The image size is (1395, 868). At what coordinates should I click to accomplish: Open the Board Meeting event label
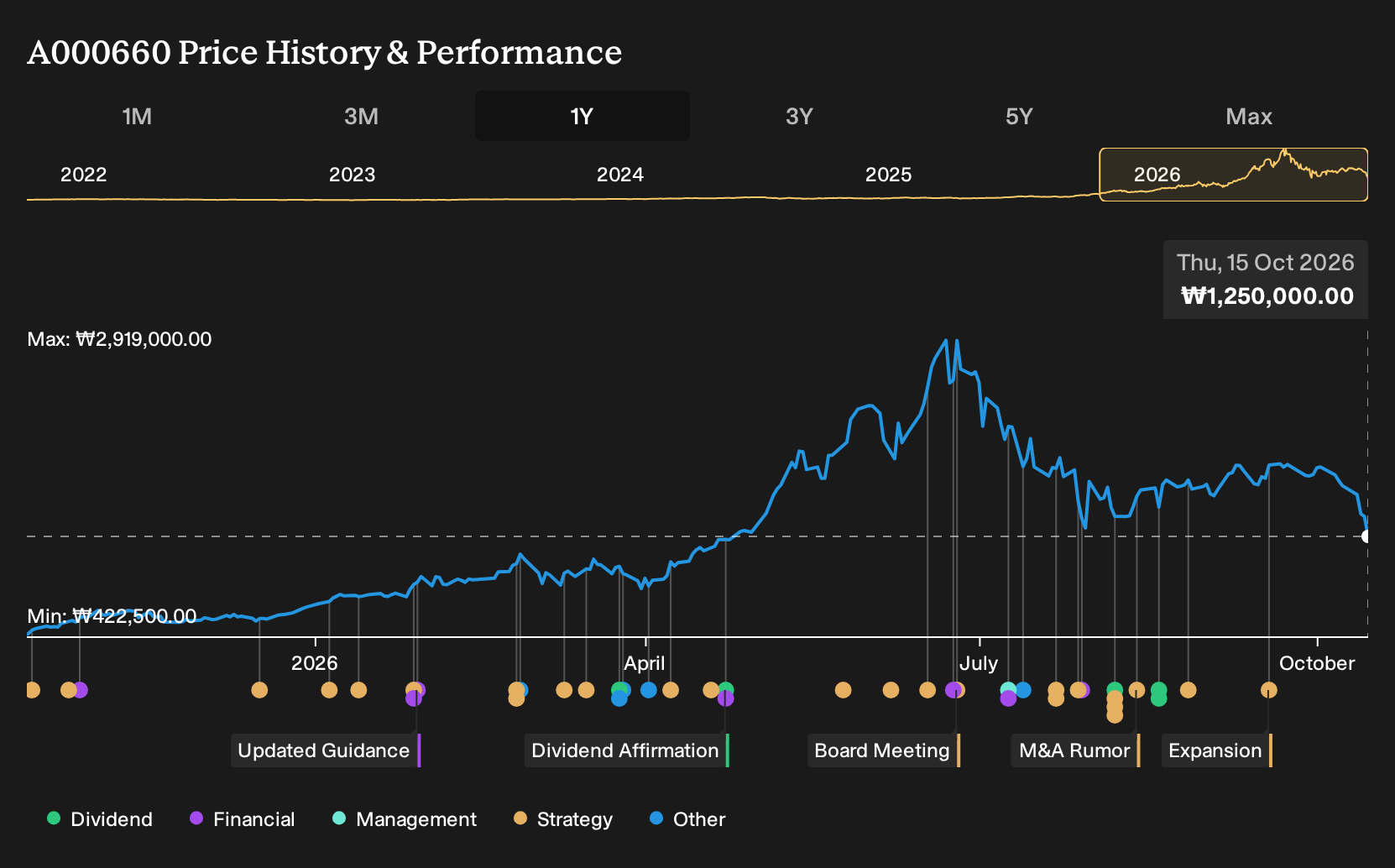[884, 750]
